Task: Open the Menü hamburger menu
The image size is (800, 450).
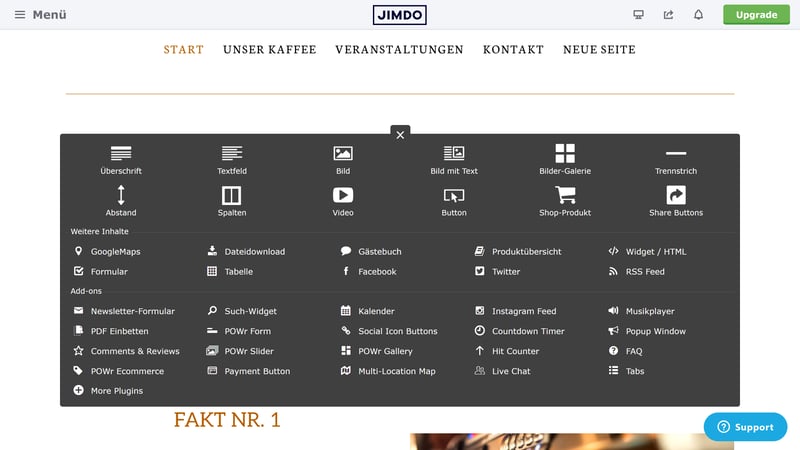Action: point(41,15)
